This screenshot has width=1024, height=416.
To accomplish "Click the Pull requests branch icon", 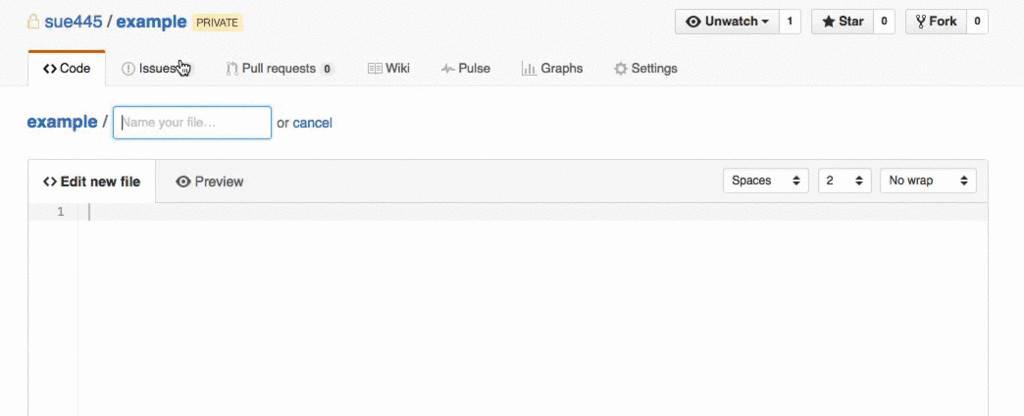I will pyautogui.click(x=232, y=69).
